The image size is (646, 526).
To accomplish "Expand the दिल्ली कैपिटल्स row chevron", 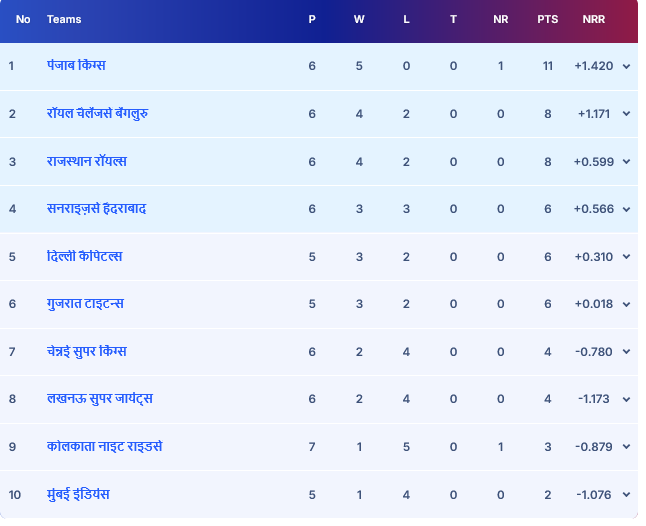I will pyautogui.click(x=626, y=257).
